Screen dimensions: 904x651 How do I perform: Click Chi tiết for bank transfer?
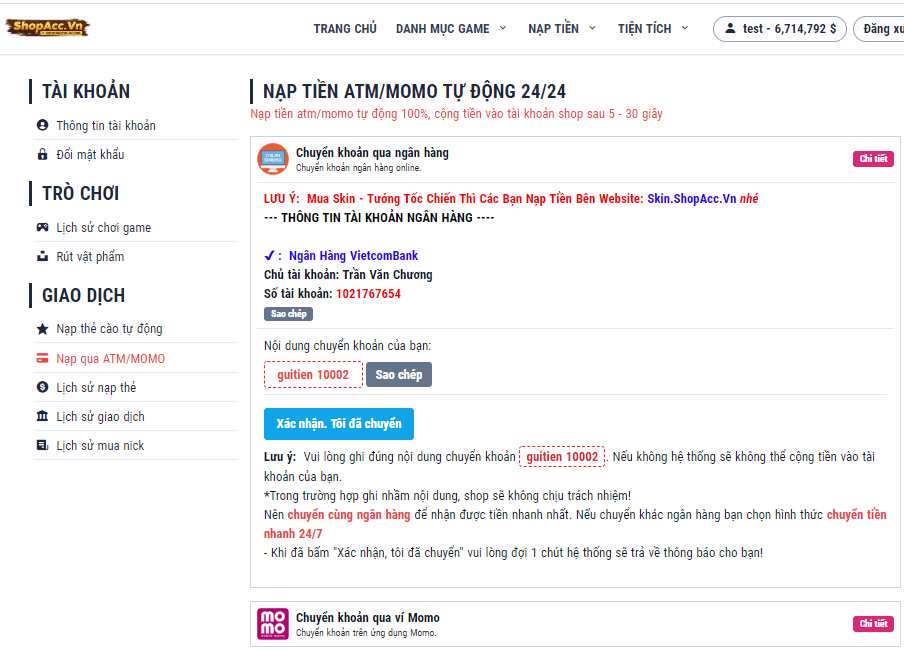873,159
